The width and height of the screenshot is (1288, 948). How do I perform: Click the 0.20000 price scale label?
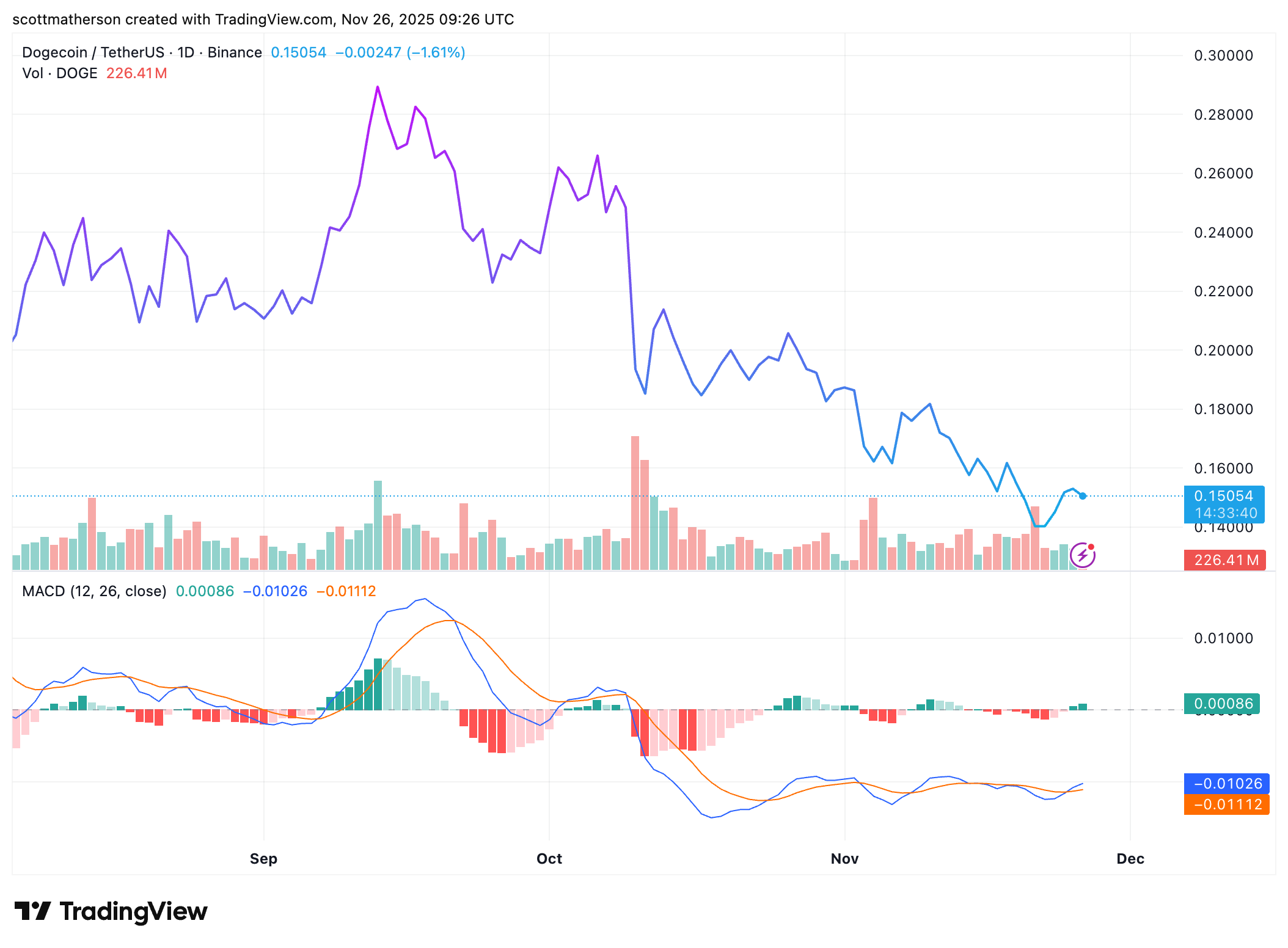(x=1223, y=351)
